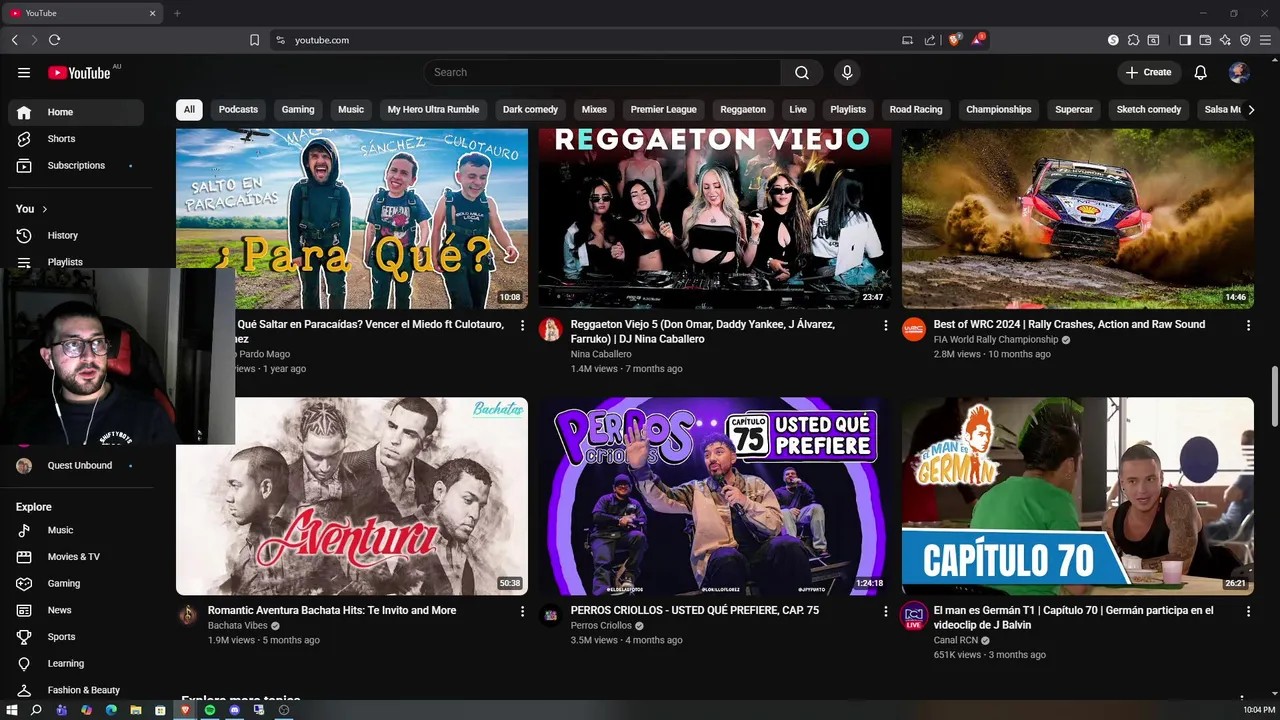The height and width of the screenshot is (720, 1280).
Task: Click the Create button
Action: point(1148,72)
